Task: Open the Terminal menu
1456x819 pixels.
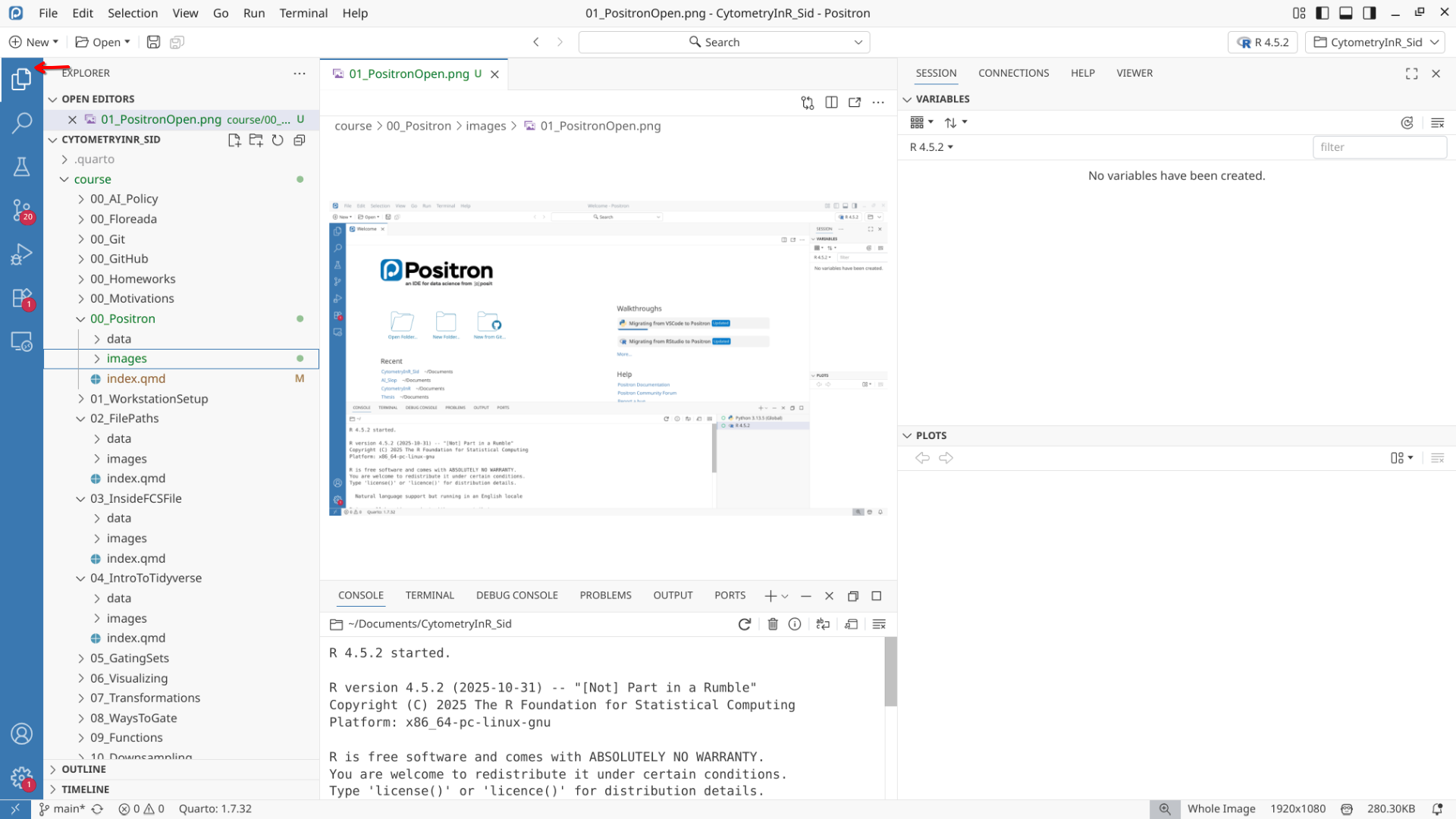Action: (303, 13)
